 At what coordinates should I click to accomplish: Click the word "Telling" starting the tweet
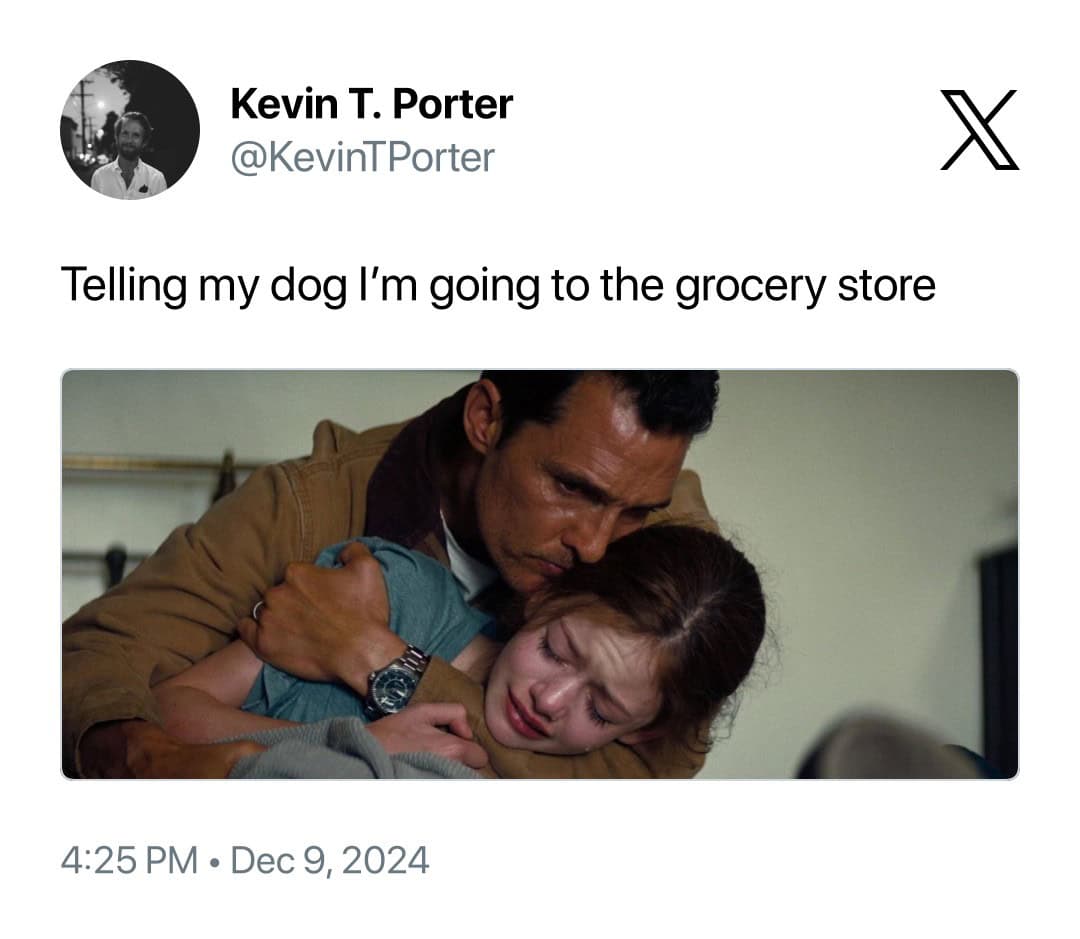[124, 285]
